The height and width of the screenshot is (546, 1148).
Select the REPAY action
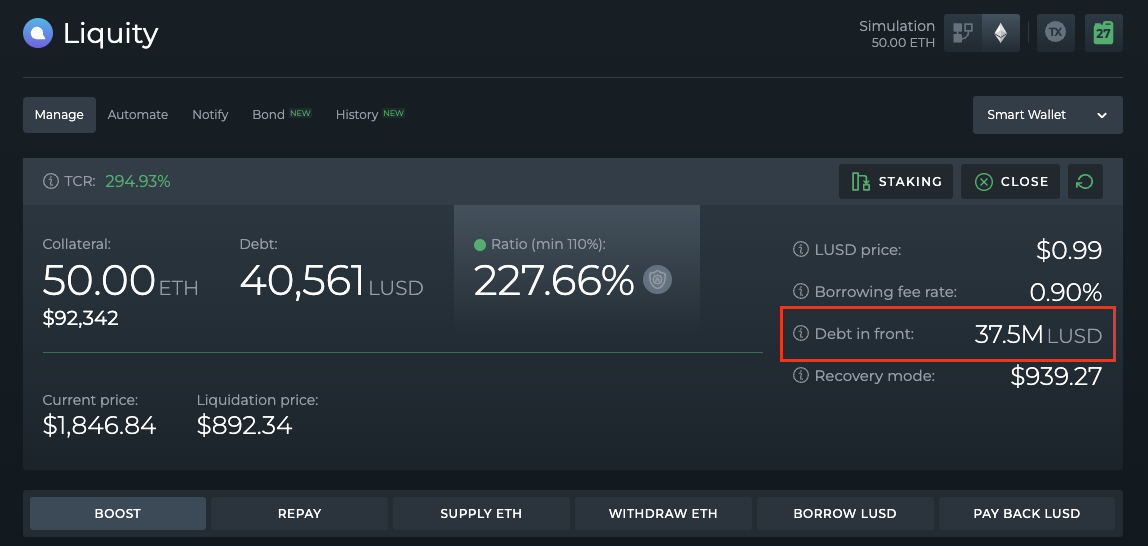(x=299, y=514)
